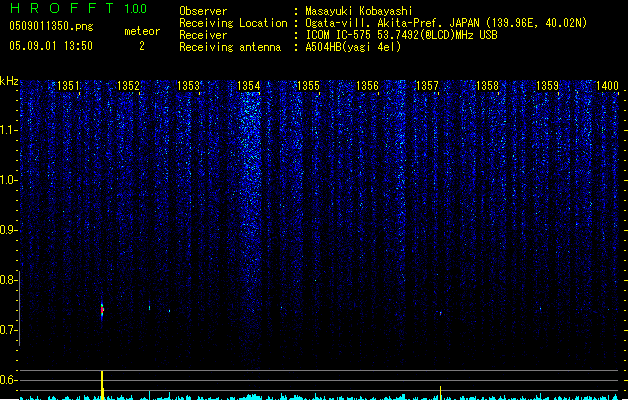The height and width of the screenshot is (400, 629).
Task: Click the observer name Masayuki Kobayashi
Action: point(359,11)
